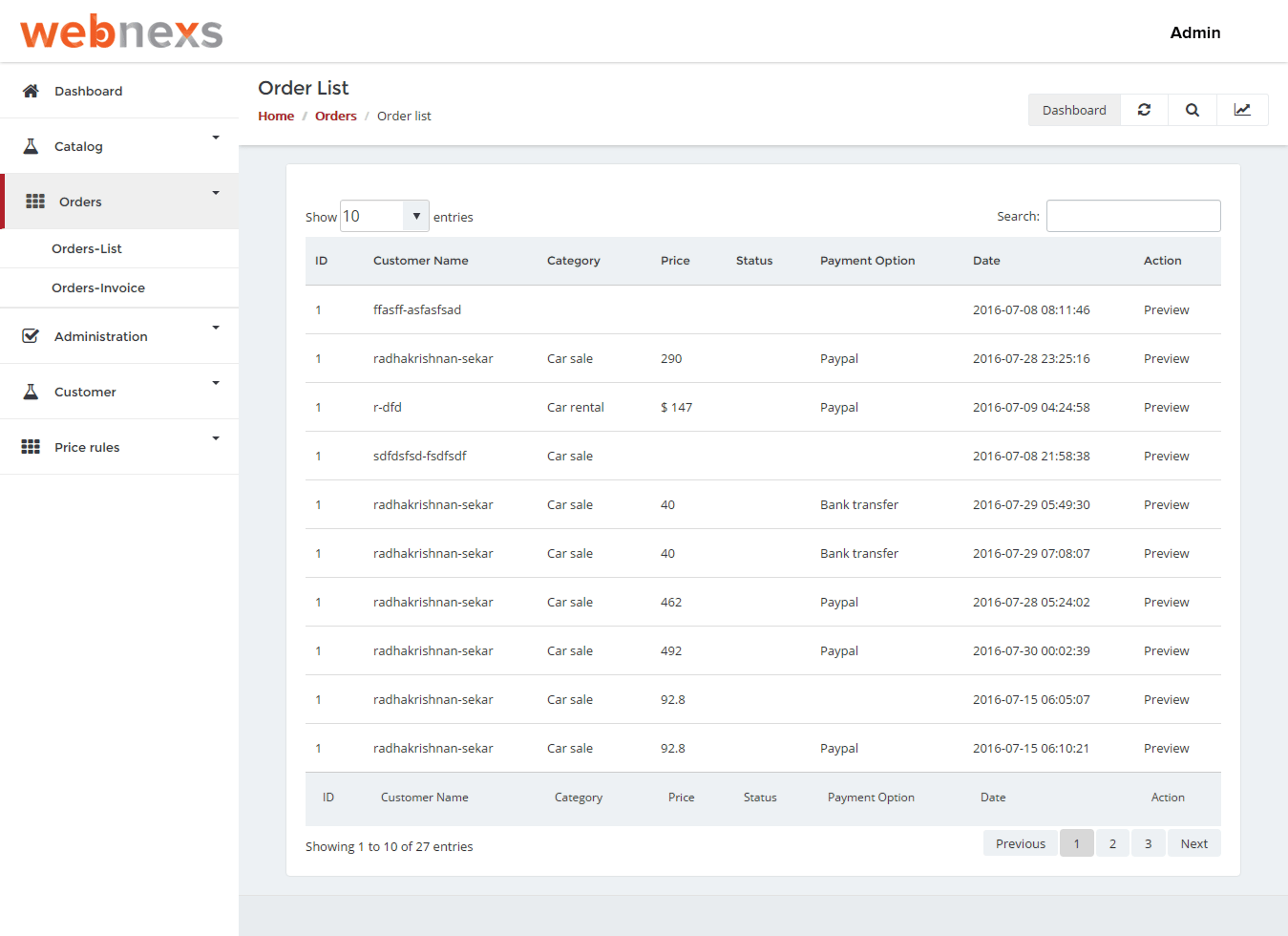The height and width of the screenshot is (936, 1288).
Task: Preview the order dated 2016-07-29 05:49:30
Action: (1167, 504)
